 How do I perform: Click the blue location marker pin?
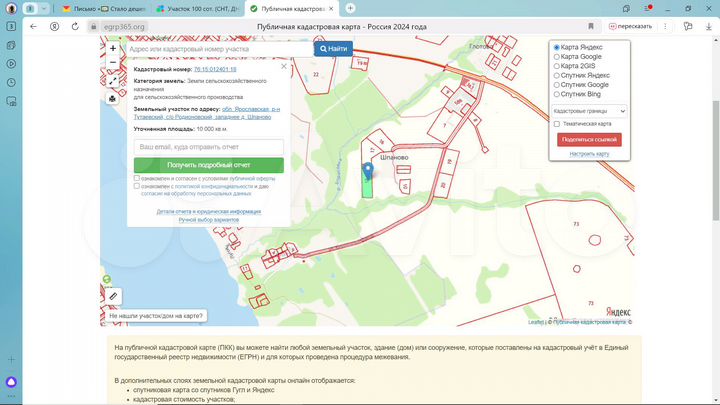pos(368,171)
